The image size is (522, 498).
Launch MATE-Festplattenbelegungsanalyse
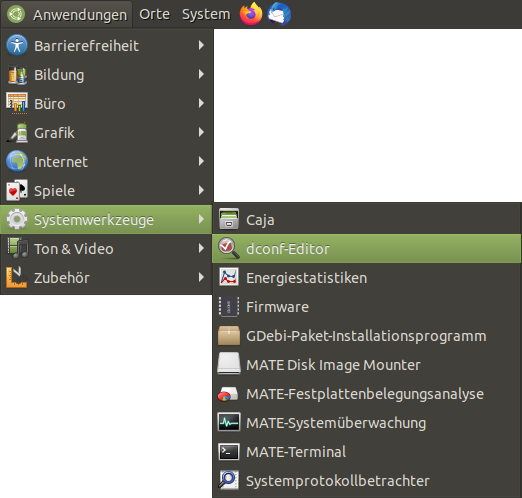pos(367,394)
